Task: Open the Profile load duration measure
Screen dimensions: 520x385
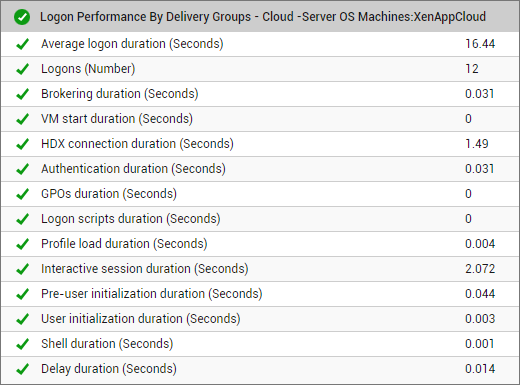Action: pos(124,244)
